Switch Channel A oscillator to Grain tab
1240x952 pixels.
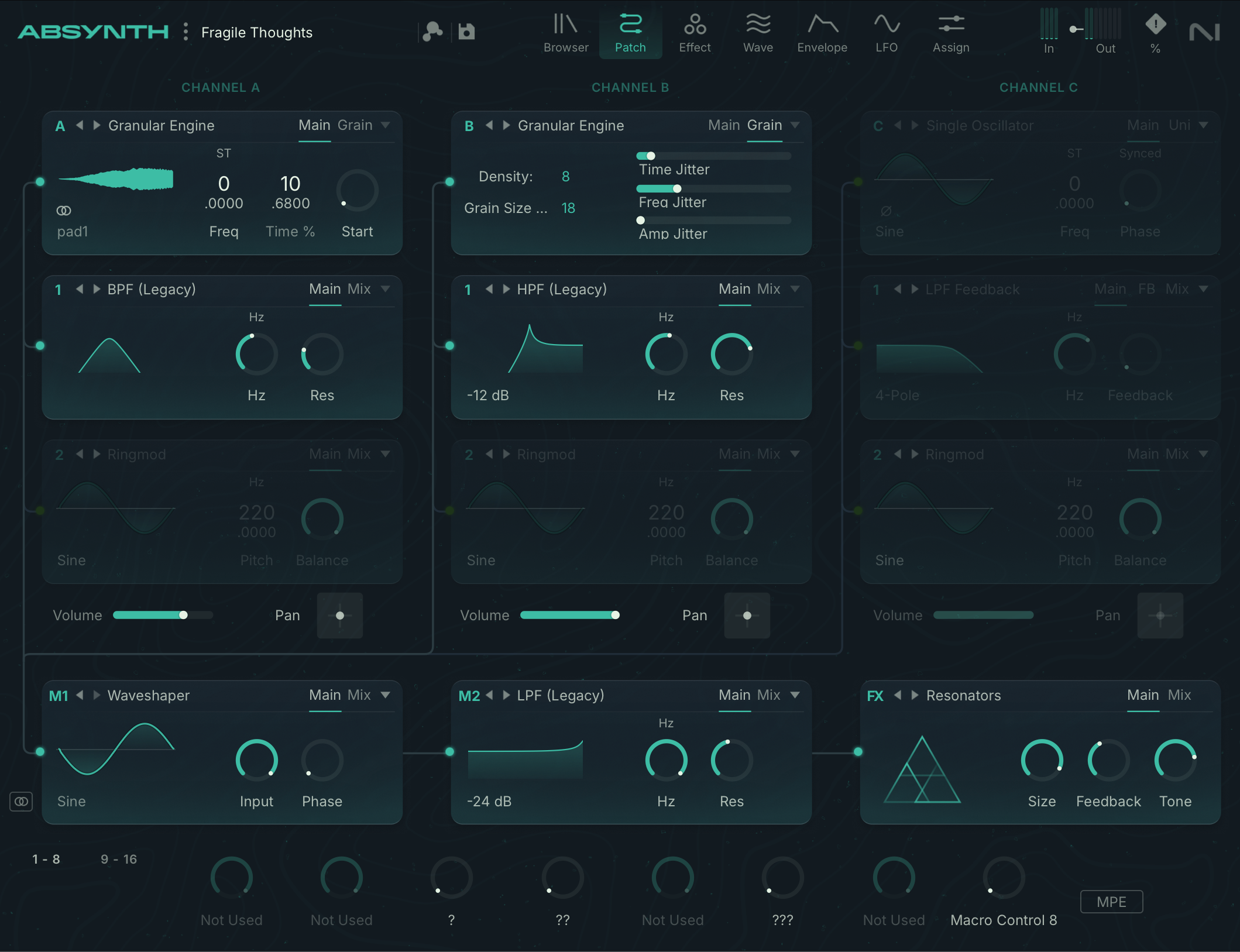point(355,125)
